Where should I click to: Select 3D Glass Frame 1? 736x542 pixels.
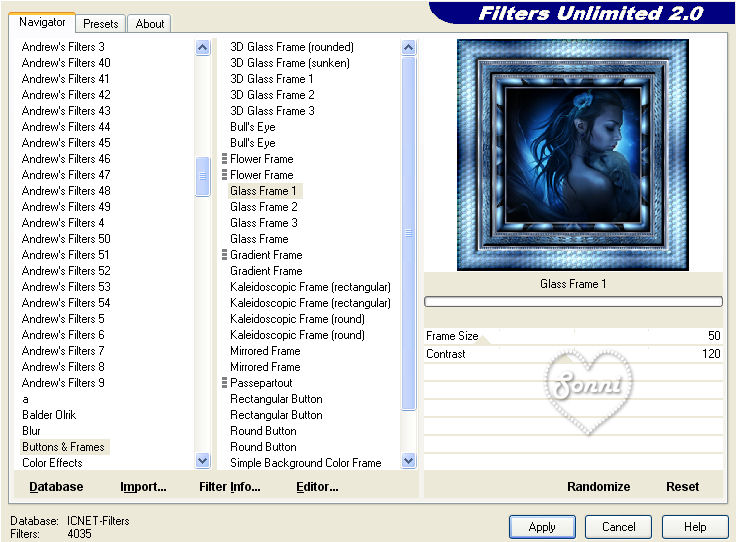click(271, 79)
